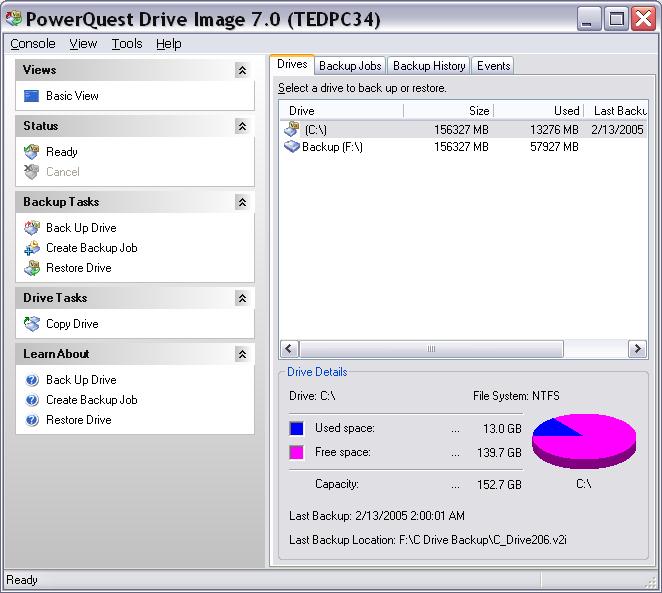Click Back Up Drive under Backup Tasks
662x593 pixels.
coord(81,228)
